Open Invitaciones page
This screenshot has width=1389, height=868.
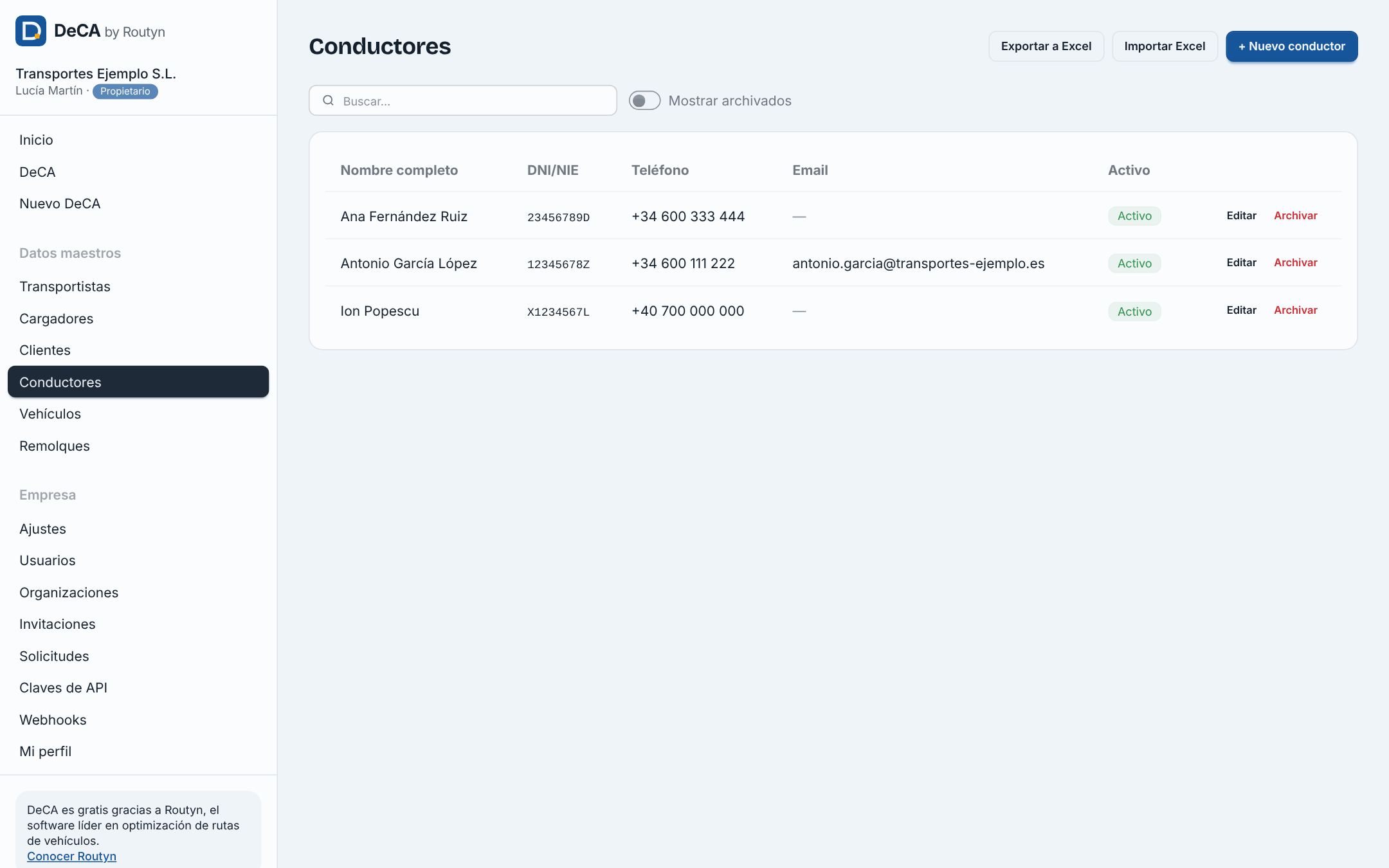point(138,624)
